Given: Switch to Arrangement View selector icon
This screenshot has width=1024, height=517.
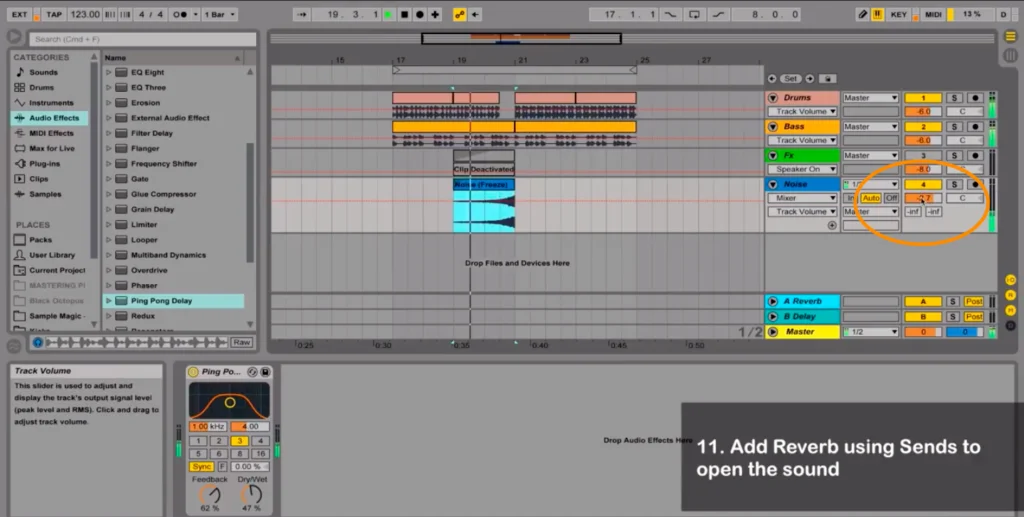Looking at the screenshot, I should click(1010, 37).
